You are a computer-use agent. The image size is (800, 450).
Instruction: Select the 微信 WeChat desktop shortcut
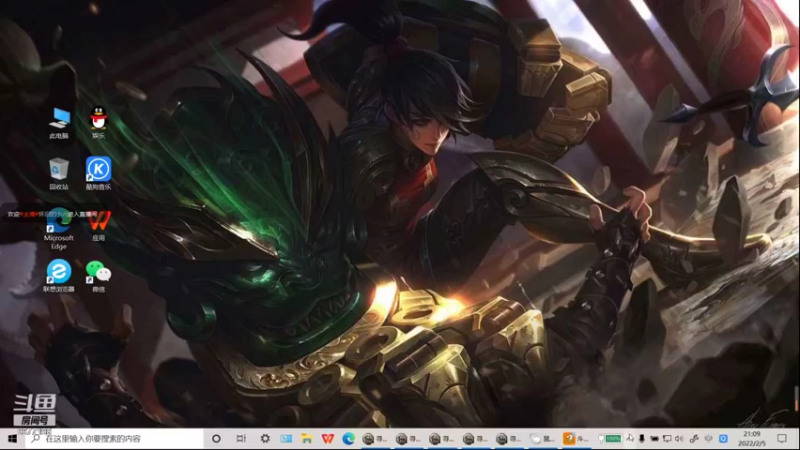(x=98, y=276)
